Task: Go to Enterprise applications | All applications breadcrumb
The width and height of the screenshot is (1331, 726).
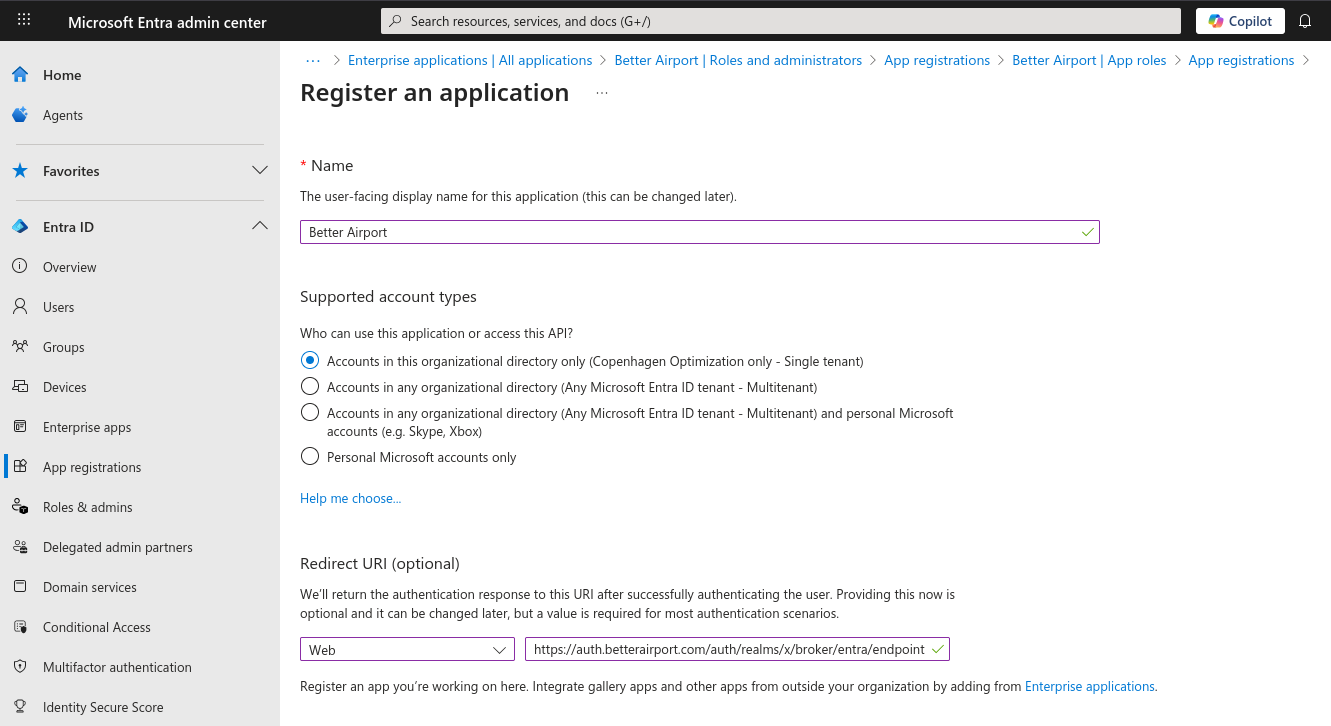Action: [x=470, y=60]
